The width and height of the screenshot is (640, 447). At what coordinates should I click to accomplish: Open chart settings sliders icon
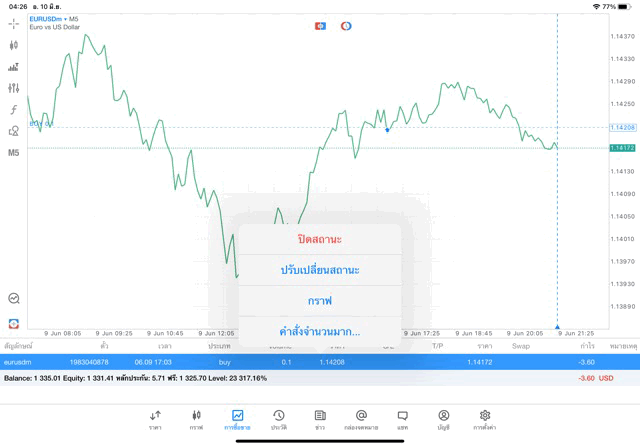(x=14, y=88)
